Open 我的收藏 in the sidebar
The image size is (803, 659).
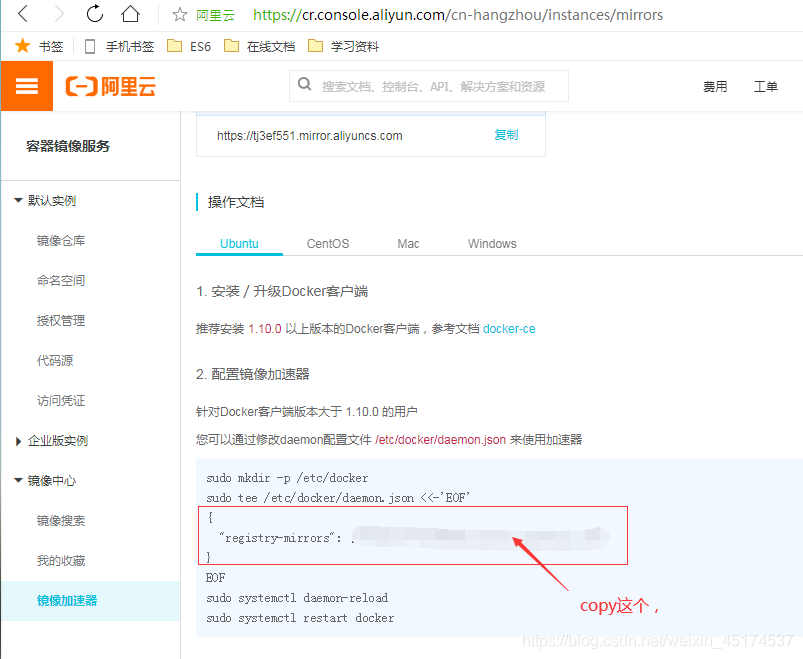pyautogui.click(x=61, y=560)
